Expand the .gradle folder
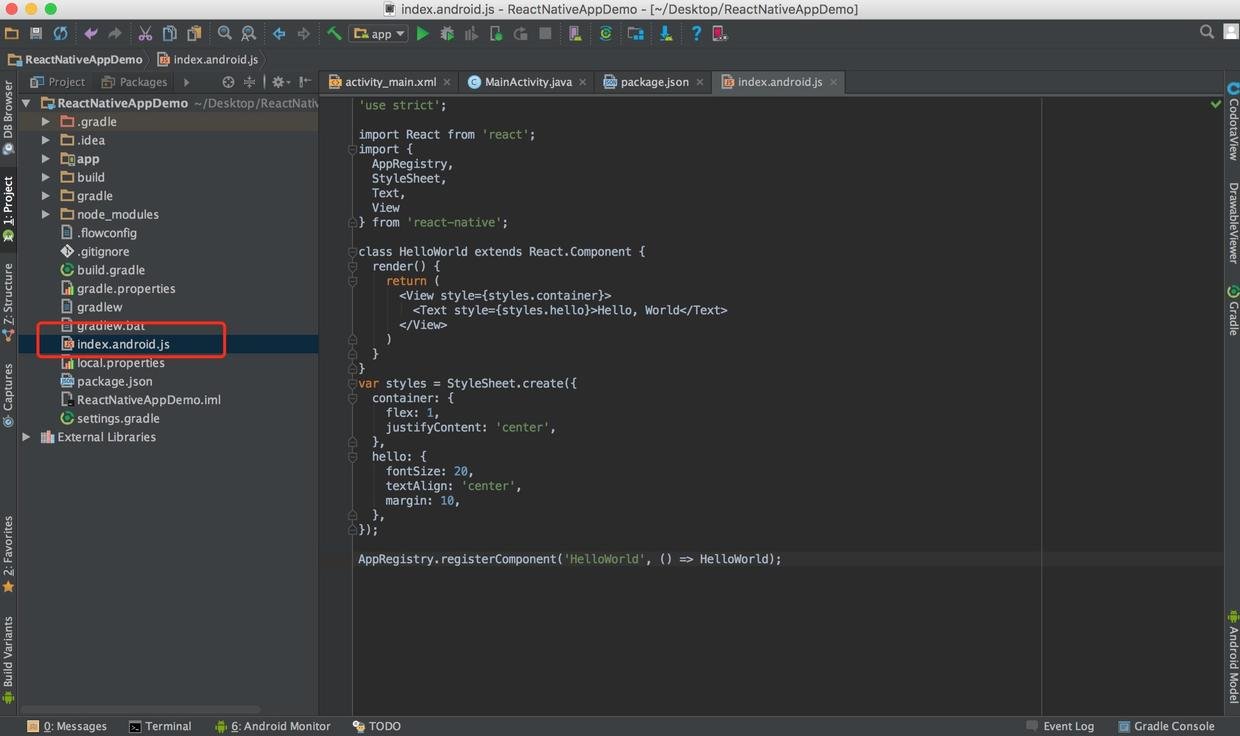1240x736 pixels. [x=46, y=122]
